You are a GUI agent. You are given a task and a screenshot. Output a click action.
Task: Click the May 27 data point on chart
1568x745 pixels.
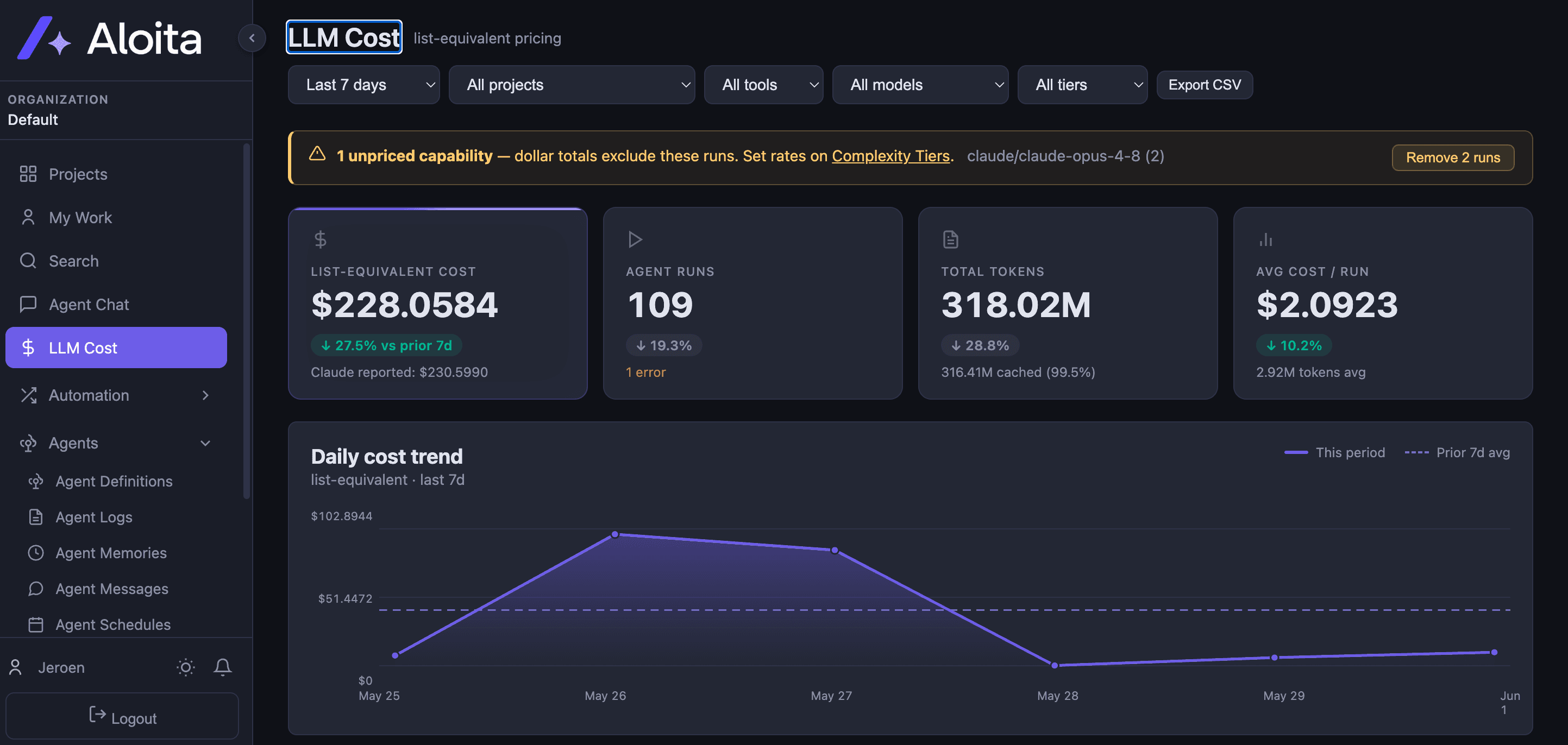(x=835, y=550)
